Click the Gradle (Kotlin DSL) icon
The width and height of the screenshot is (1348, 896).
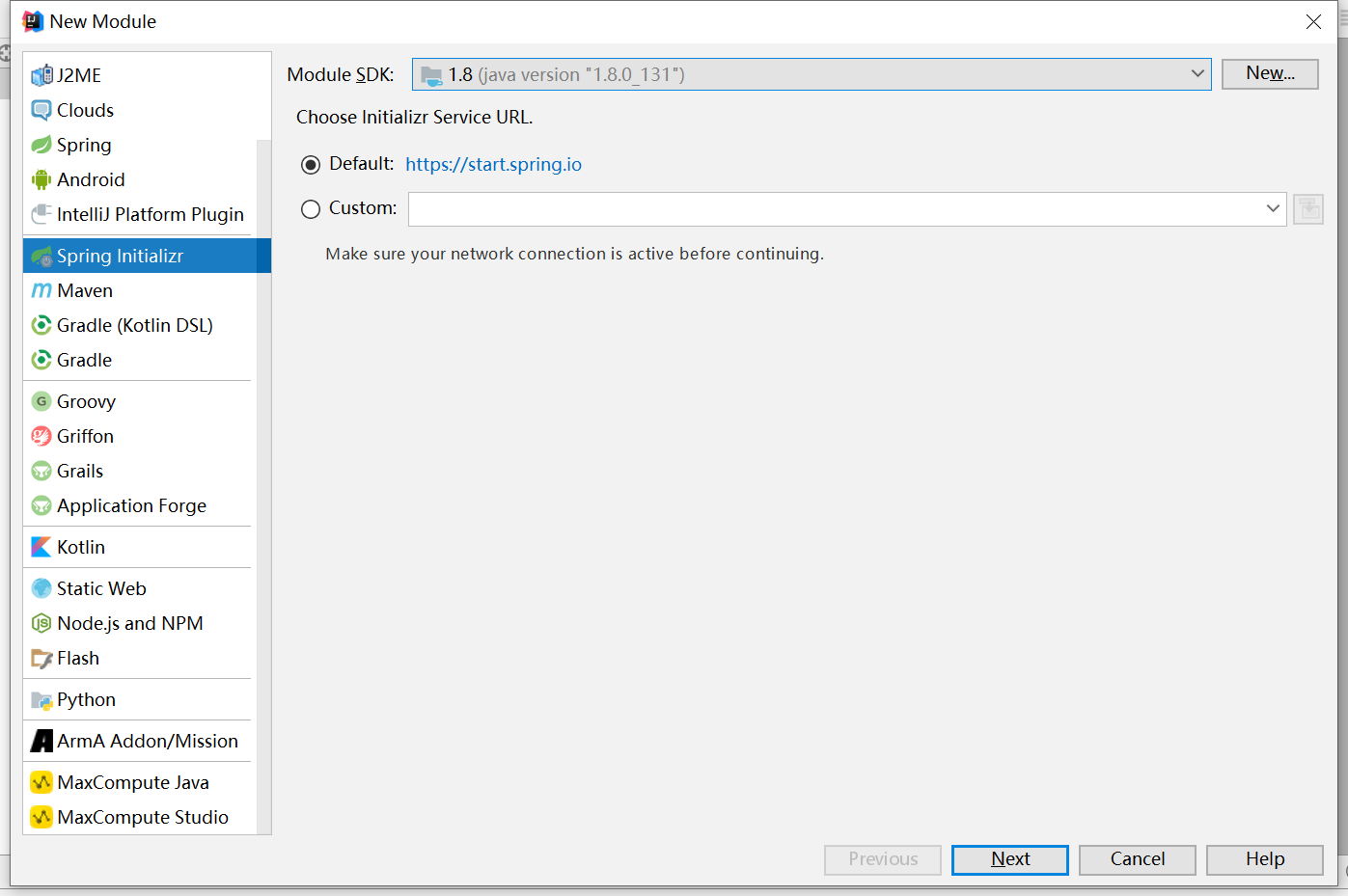point(41,325)
